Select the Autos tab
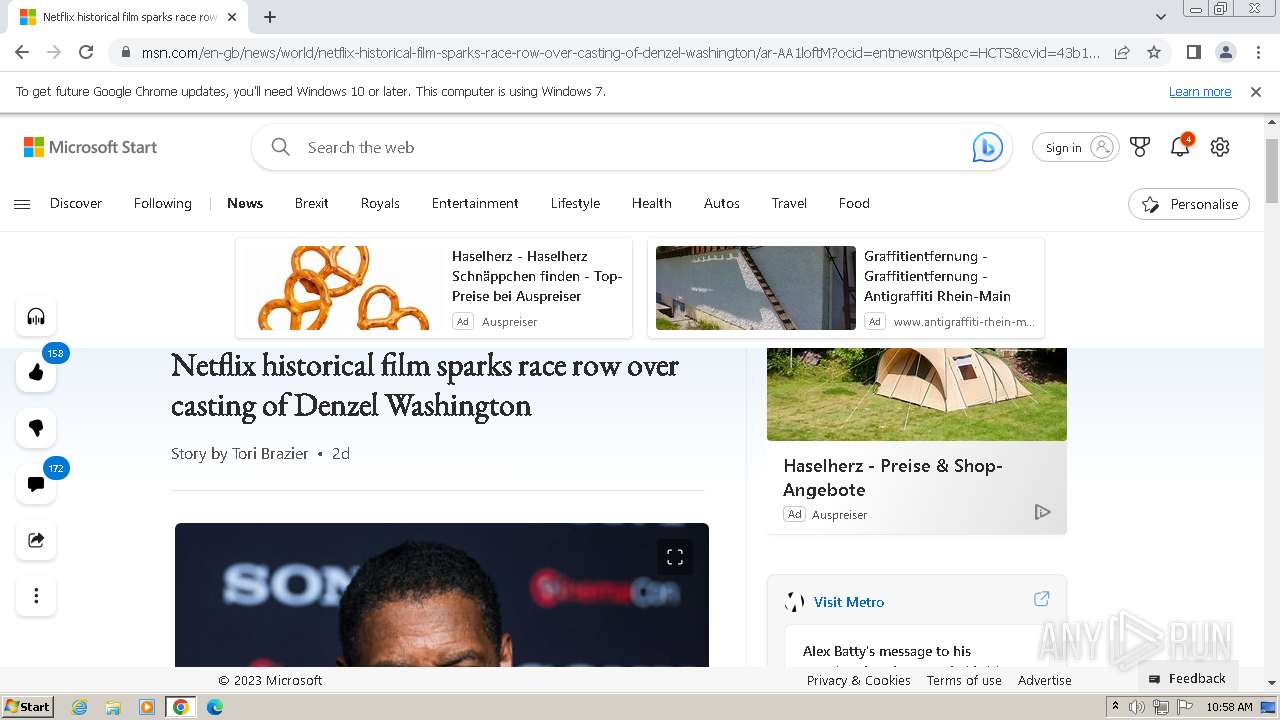The height and width of the screenshot is (720, 1280). [x=722, y=203]
